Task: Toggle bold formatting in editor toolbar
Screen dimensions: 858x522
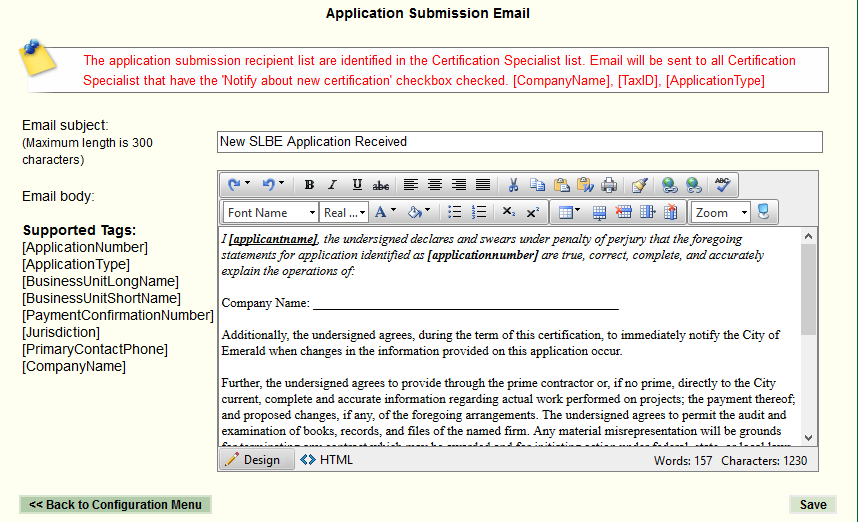Action: point(309,185)
